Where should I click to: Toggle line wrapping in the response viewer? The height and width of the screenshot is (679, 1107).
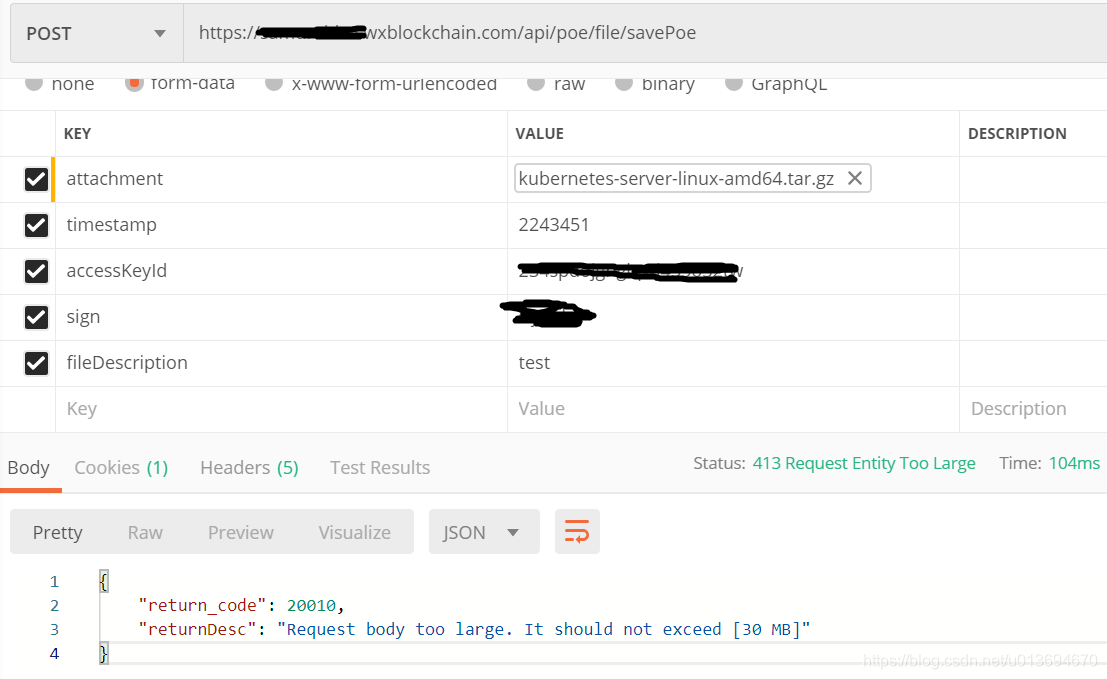click(577, 531)
